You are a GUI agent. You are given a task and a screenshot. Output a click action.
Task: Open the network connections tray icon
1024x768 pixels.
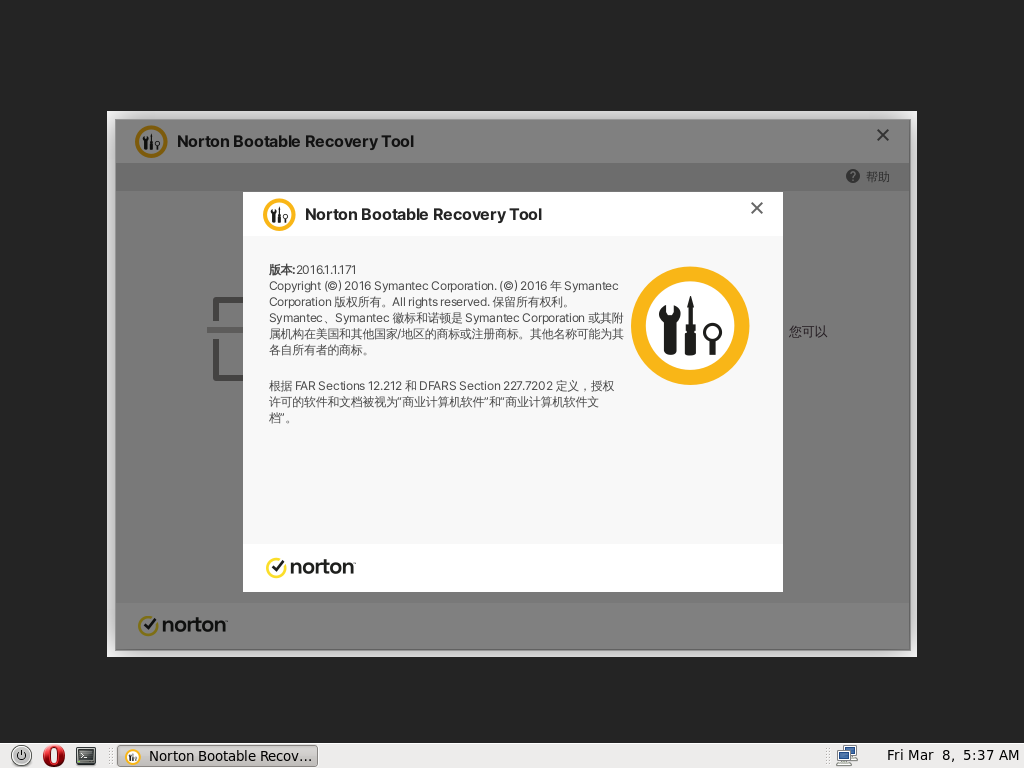coord(847,756)
